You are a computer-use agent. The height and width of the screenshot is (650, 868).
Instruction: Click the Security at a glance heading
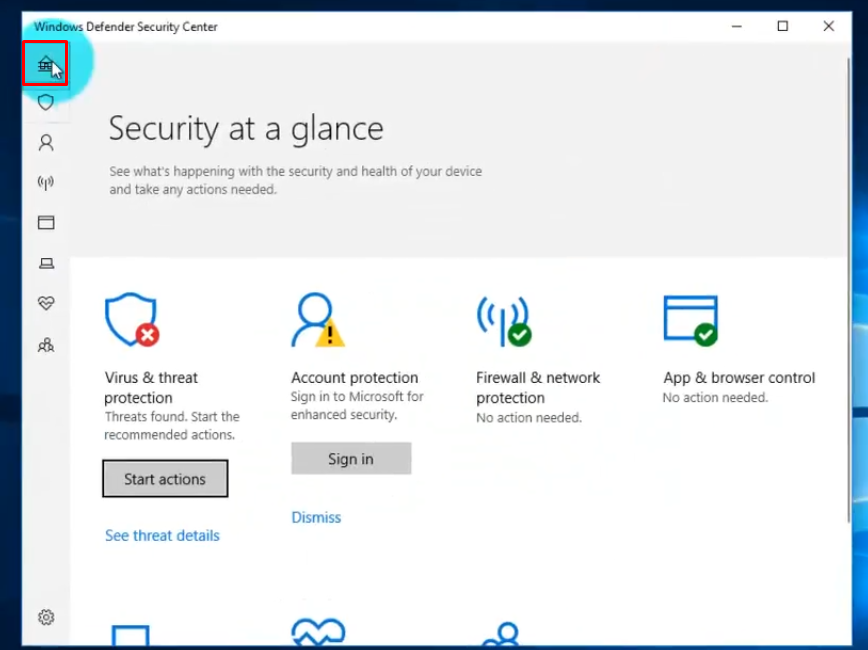tap(246, 128)
